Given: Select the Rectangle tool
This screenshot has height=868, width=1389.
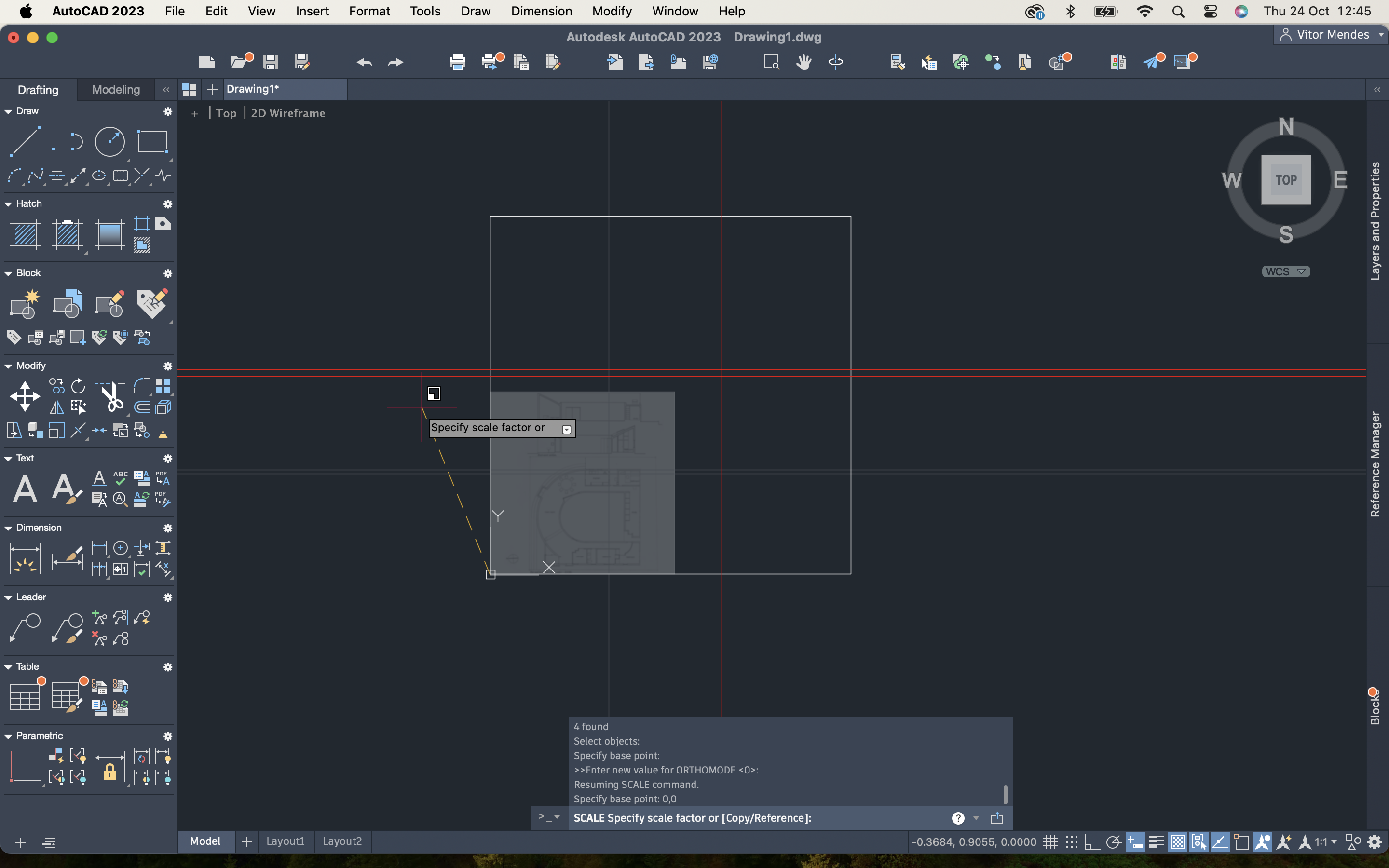Looking at the screenshot, I should tap(152, 141).
